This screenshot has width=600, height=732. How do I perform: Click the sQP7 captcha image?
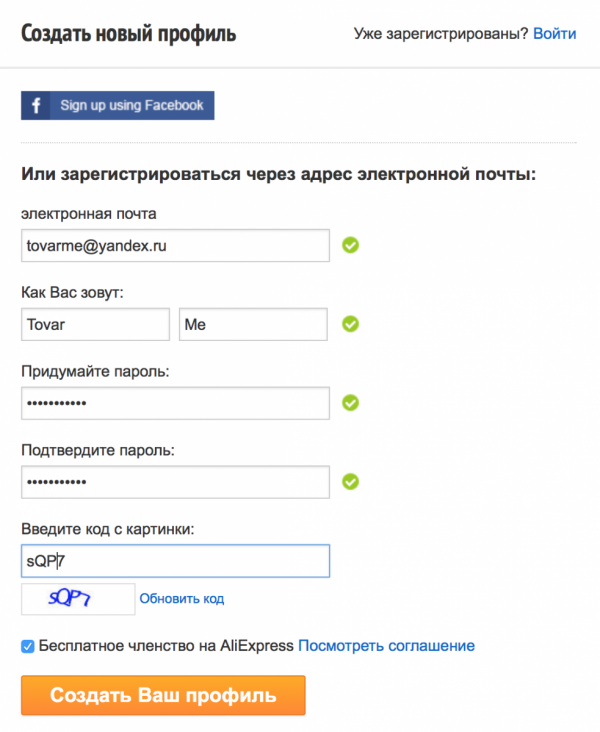tap(78, 599)
